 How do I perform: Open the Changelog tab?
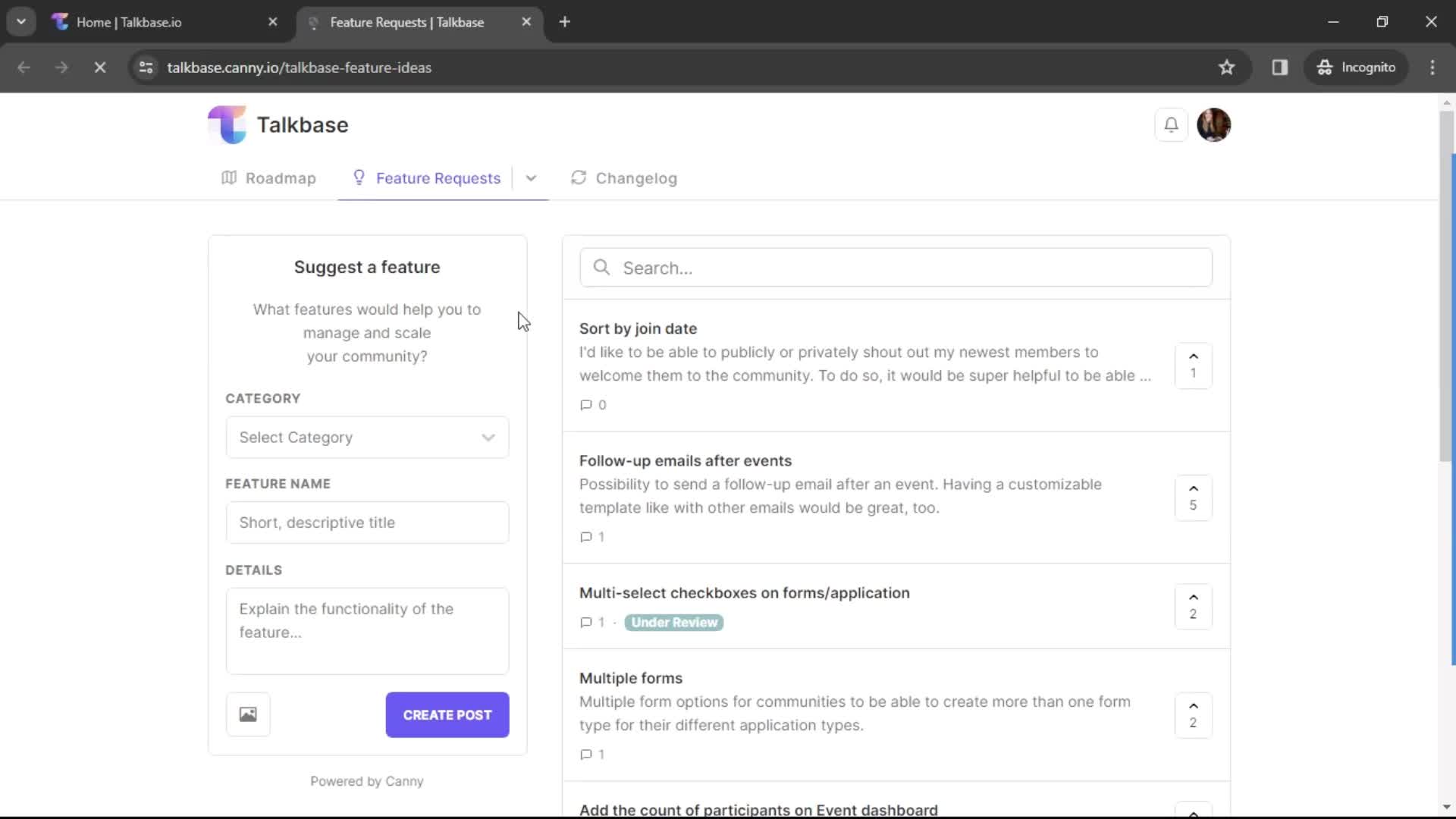(x=636, y=178)
